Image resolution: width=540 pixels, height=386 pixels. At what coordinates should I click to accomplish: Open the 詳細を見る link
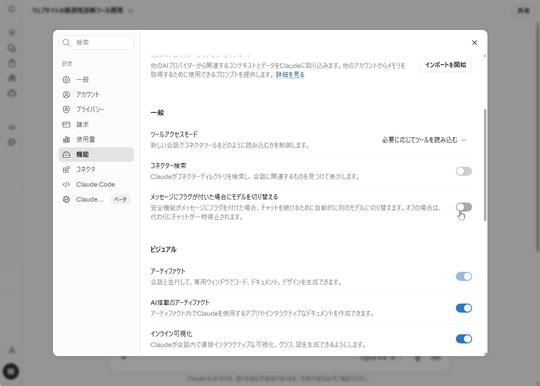(x=290, y=75)
